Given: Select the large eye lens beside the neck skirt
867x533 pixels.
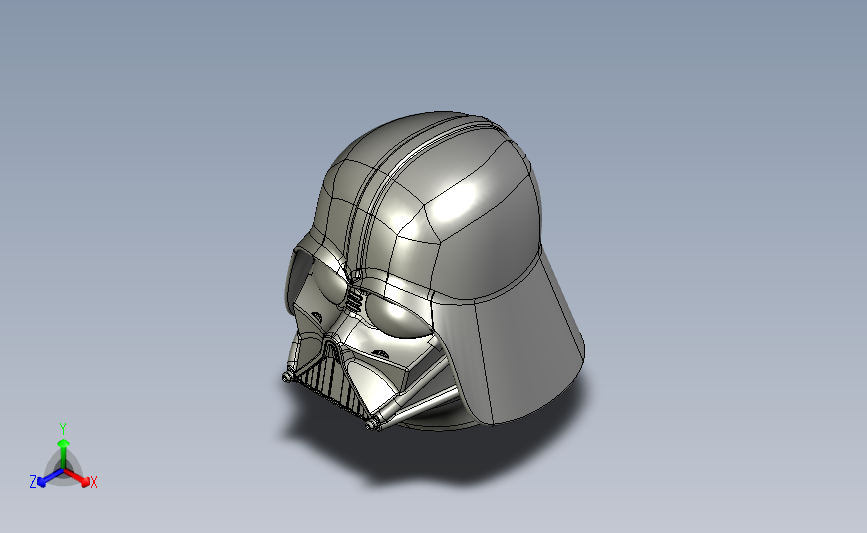Looking at the screenshot, I should point(399,318).
